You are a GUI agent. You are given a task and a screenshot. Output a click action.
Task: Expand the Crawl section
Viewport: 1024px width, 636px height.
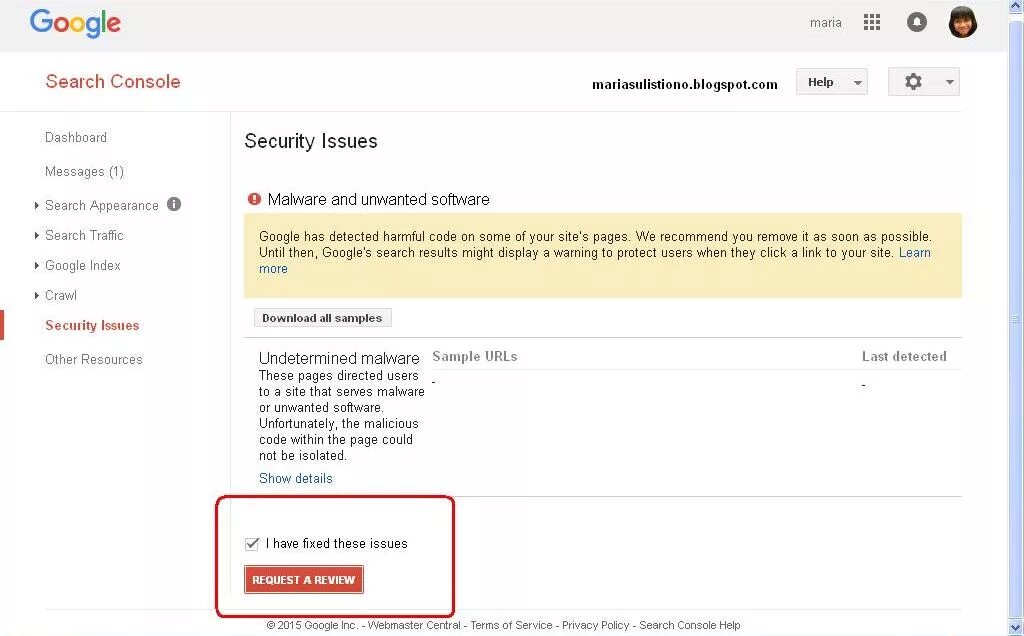[x=61, y=295]
